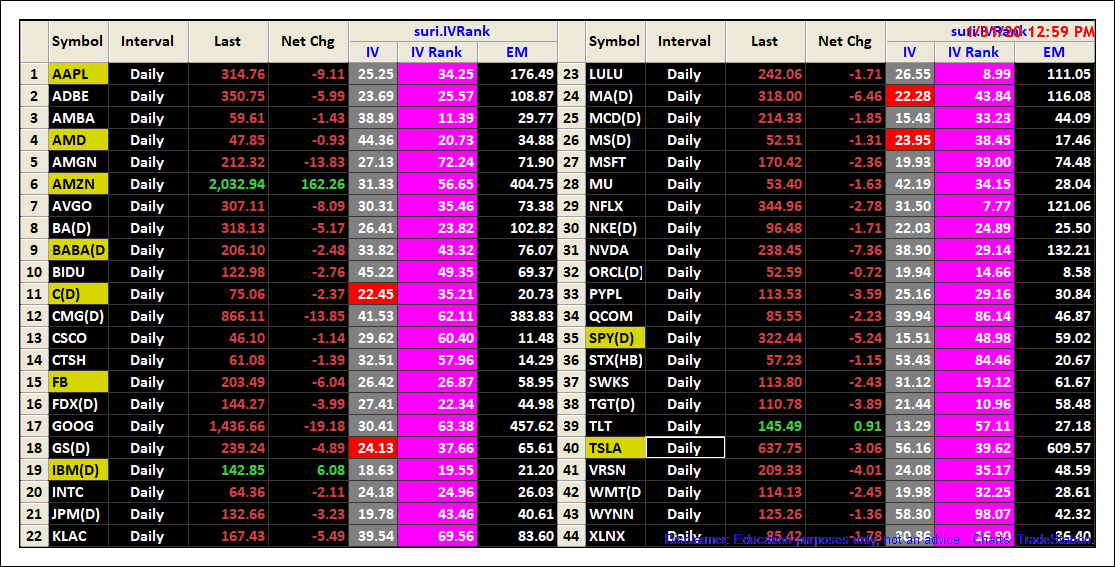The width and height of the screenshot is (1115, 567).
Task: Click AMZN net change 162.26
Action: tap(309, 184)
